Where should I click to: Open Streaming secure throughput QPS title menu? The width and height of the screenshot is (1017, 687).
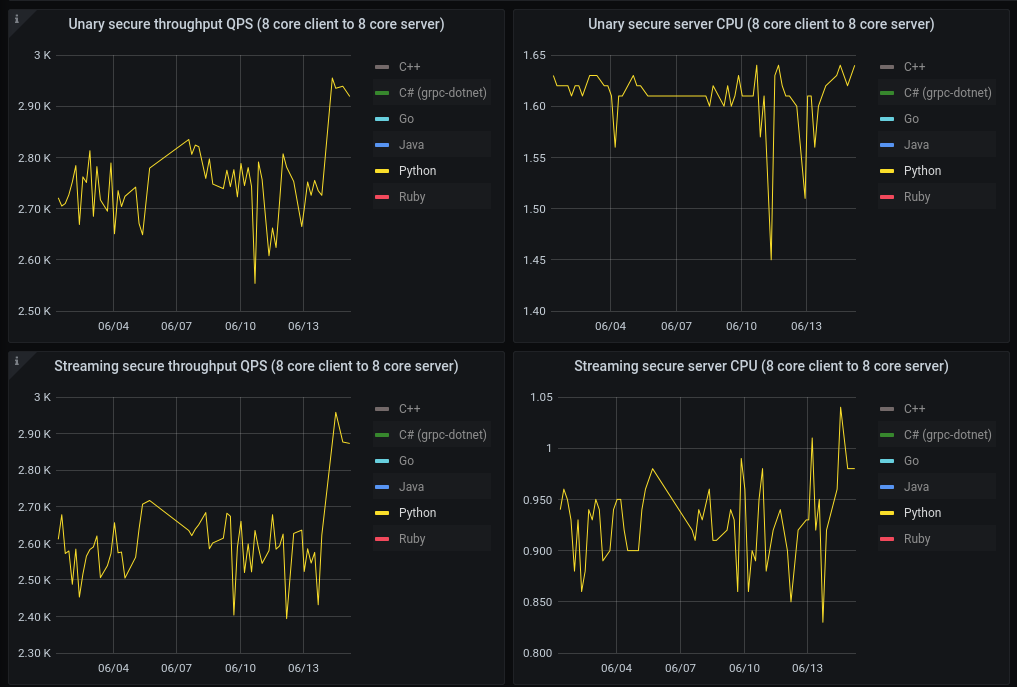coord(256,366)
